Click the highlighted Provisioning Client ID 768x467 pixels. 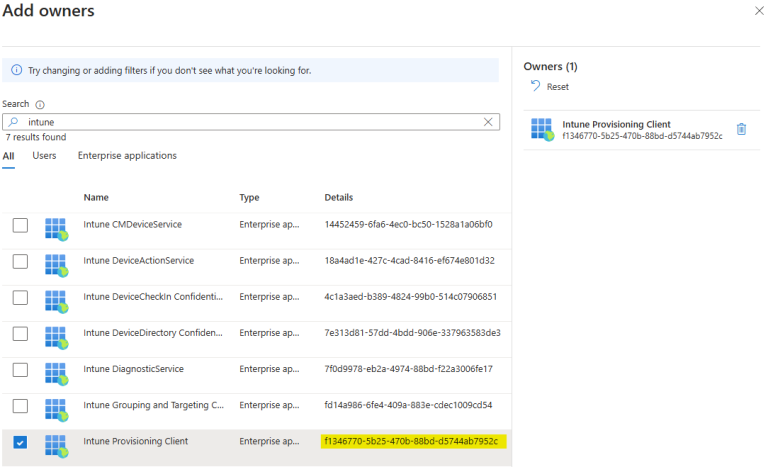click(410, 441)
